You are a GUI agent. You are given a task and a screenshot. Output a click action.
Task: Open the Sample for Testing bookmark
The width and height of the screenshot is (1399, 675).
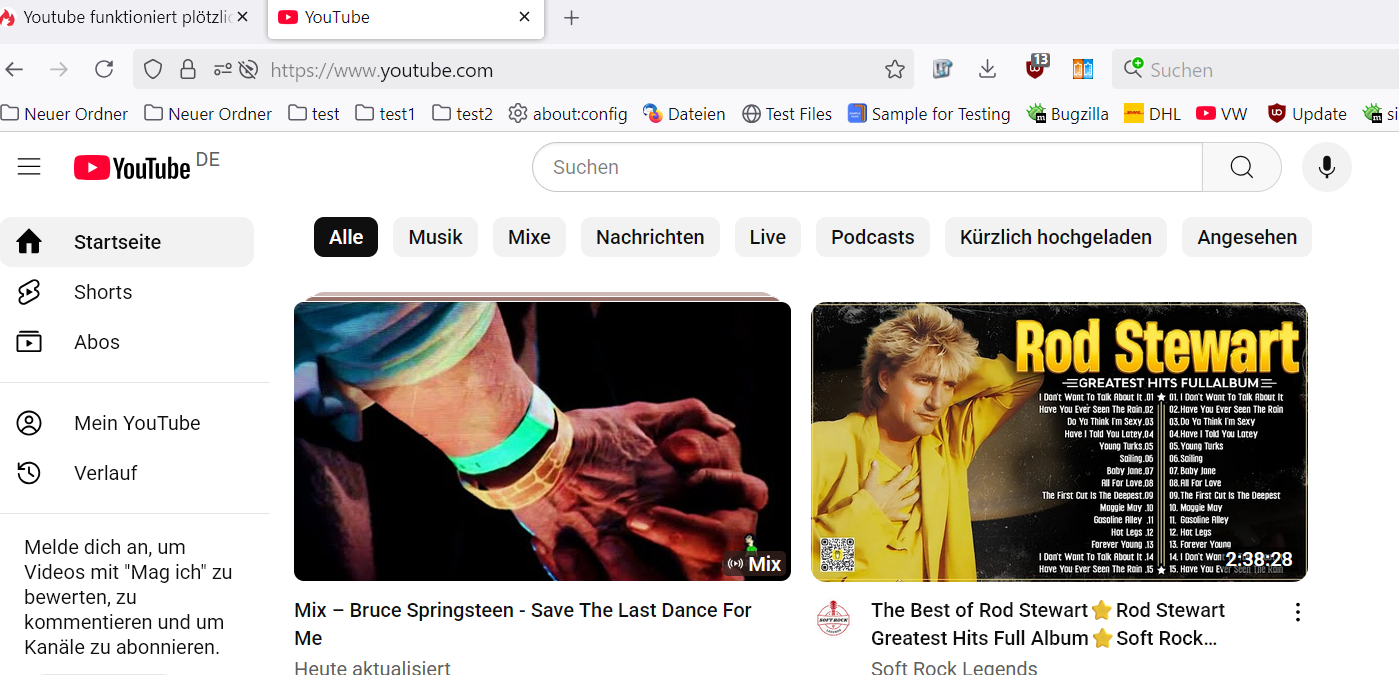[x=929, y=114]
